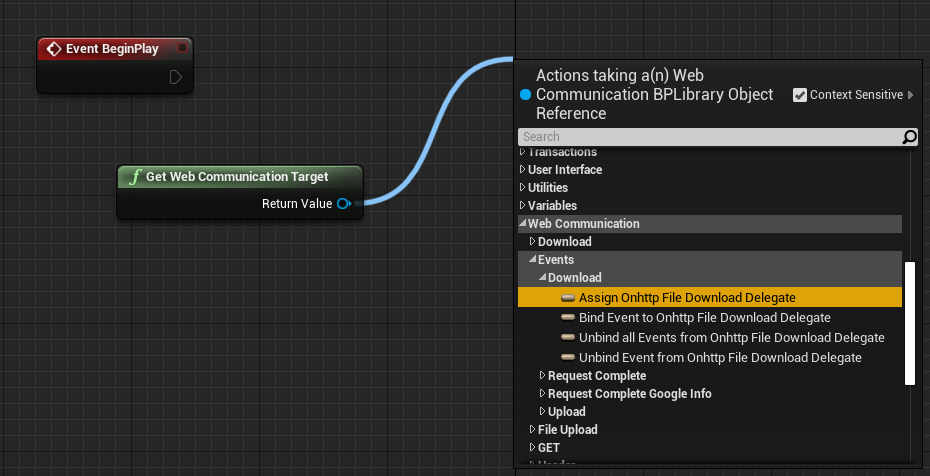The image size is (930, 476).
Task: Click the action Search input field
Action: (708, 137)
